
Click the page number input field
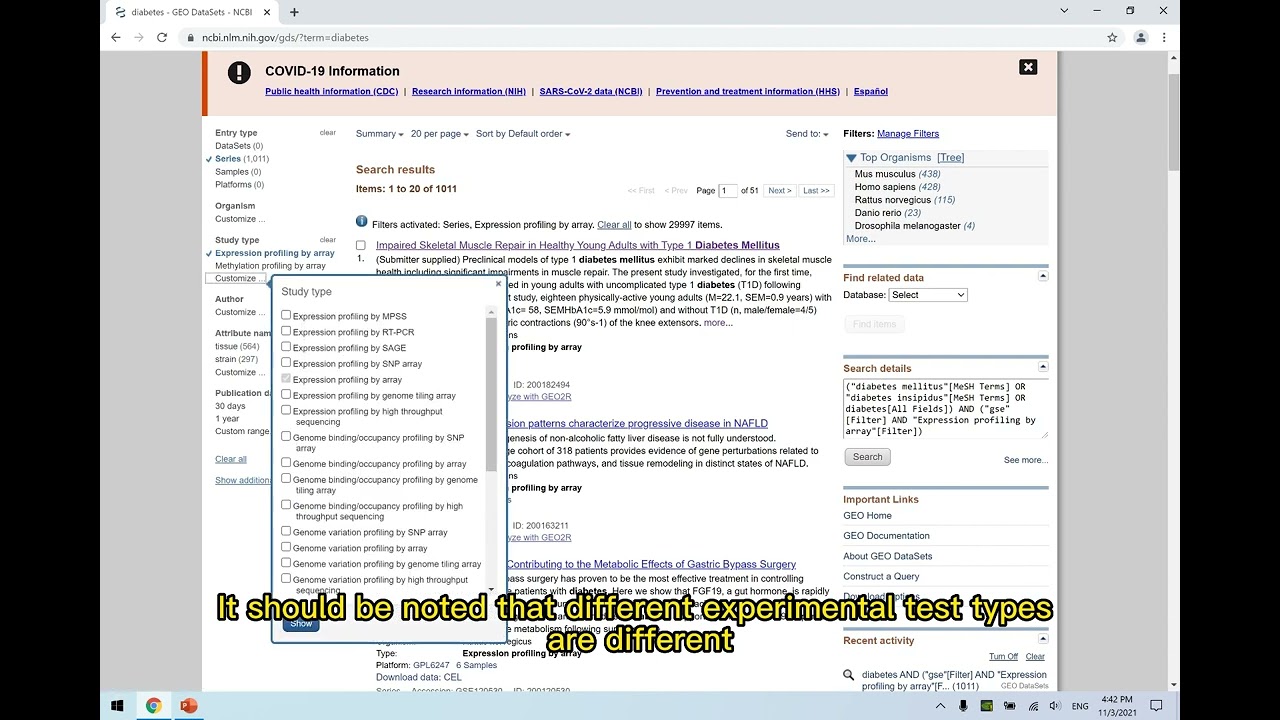point(728,190)
